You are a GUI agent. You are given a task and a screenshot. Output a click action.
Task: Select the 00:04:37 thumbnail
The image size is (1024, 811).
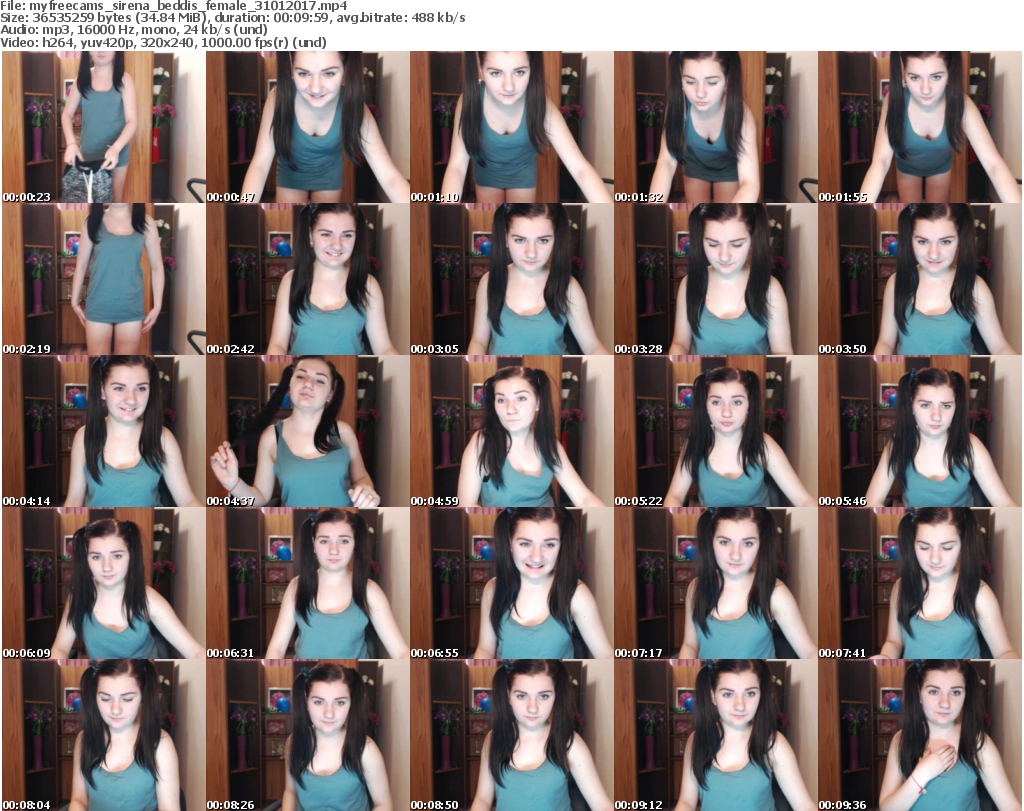click(308, 431)
